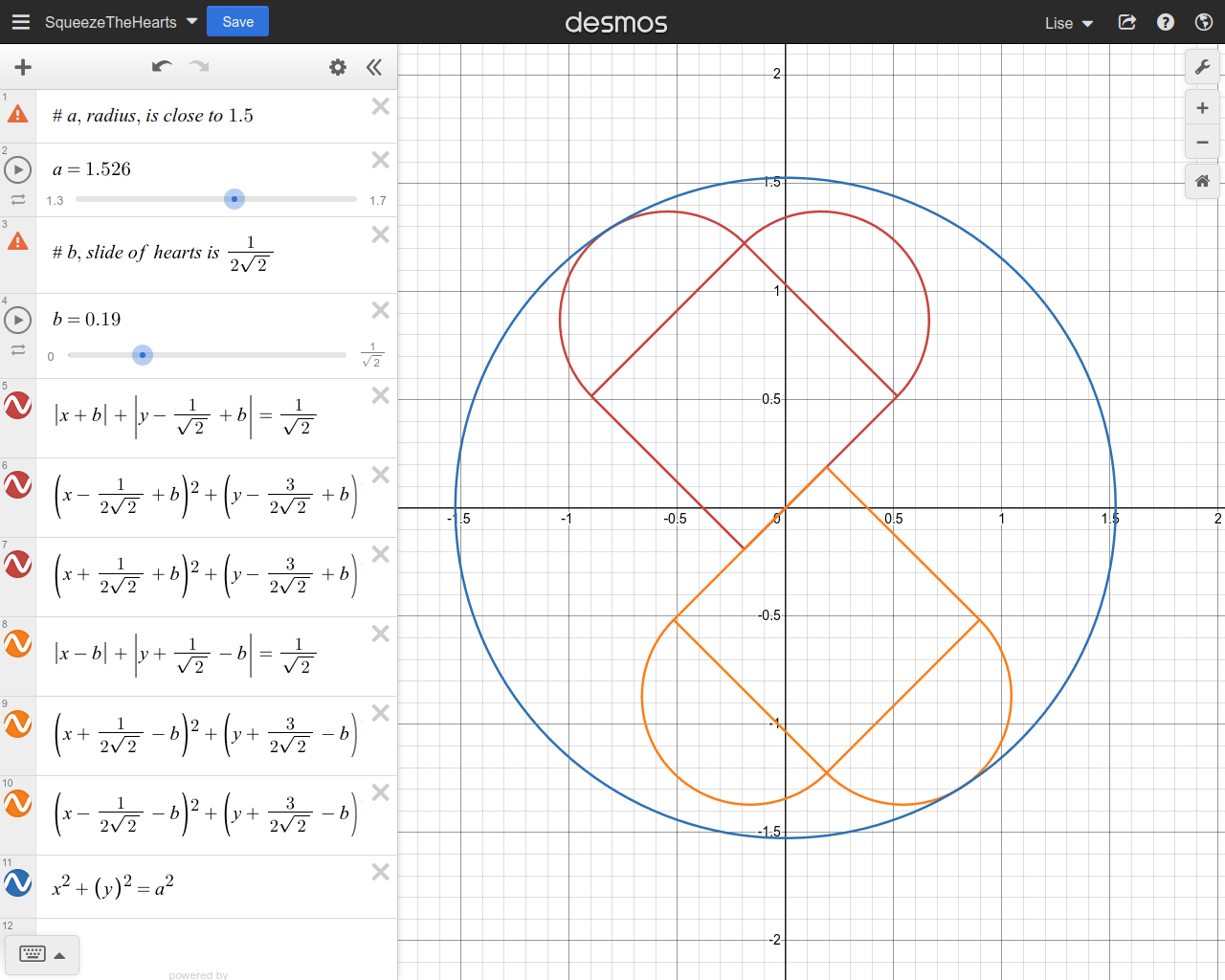Click the b slider handle
The height and width of the screenshot is (980, 1225).
click(x=143, y=355)
